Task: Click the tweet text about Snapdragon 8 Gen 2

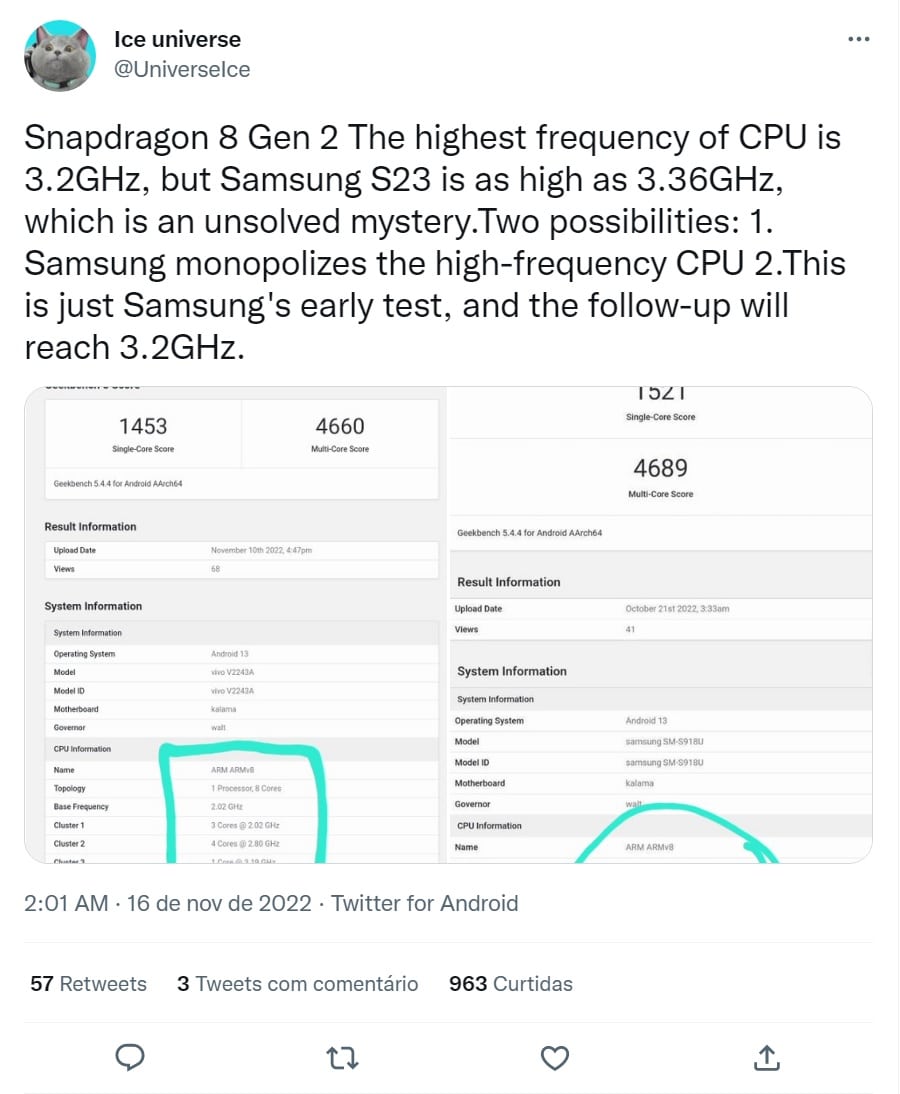Action: coord(435,242)
